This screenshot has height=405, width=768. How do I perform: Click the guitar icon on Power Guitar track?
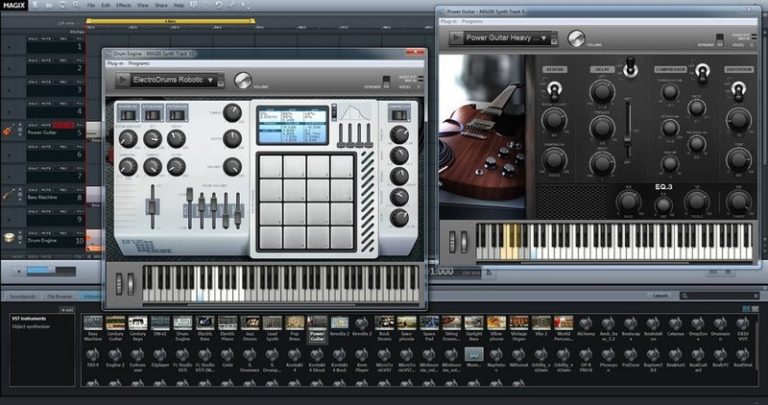coord(8,130)
